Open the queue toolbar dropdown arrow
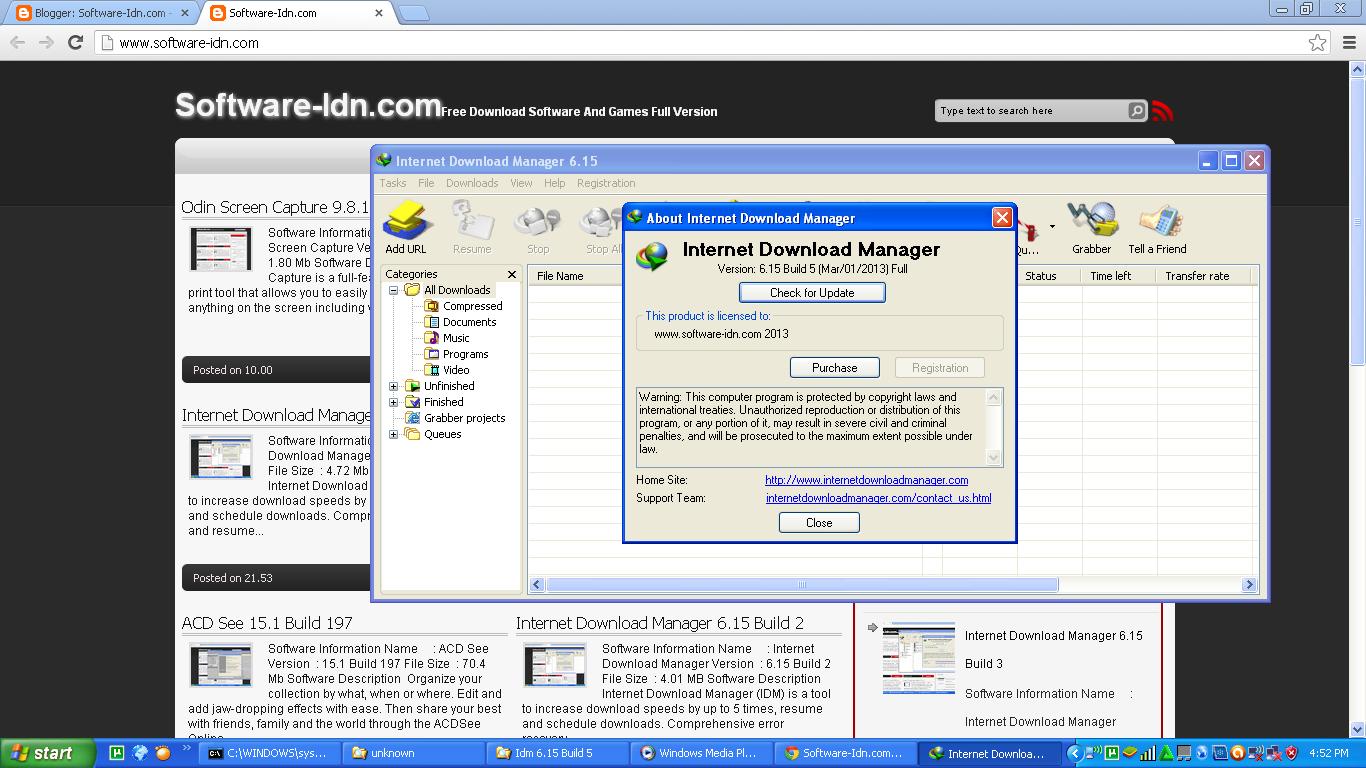The height and width of the screenshot is (768, 1366). pos(1052,227)
